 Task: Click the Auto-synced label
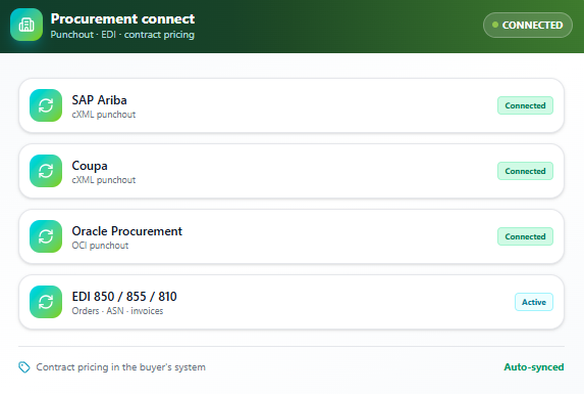pos(534,367)
